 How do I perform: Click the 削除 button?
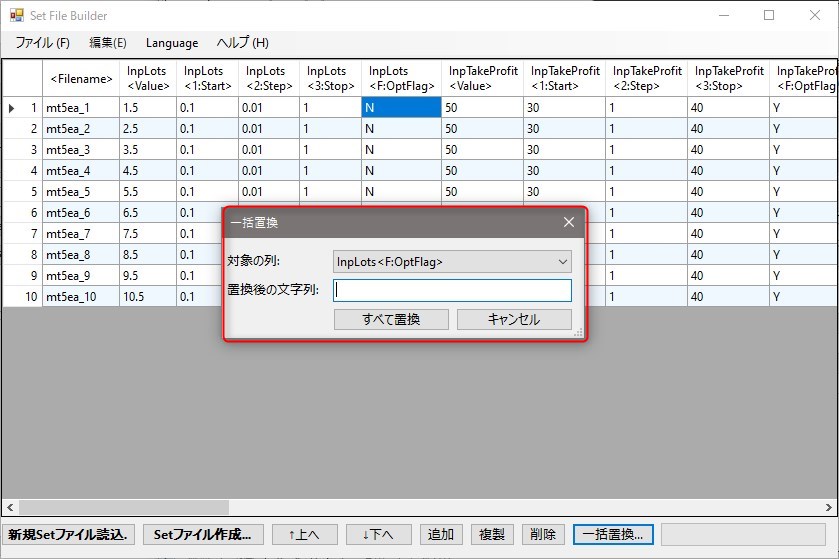543,534
